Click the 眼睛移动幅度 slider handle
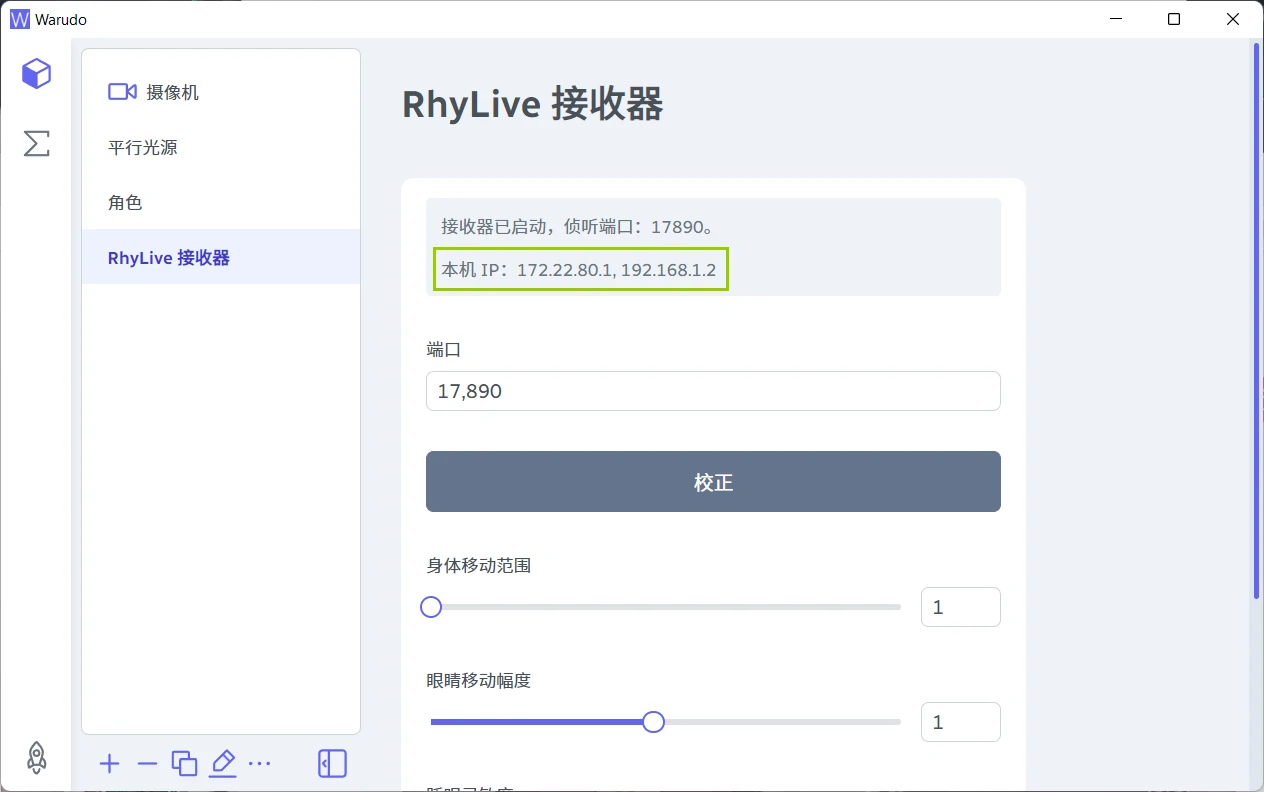 (653, 722)
